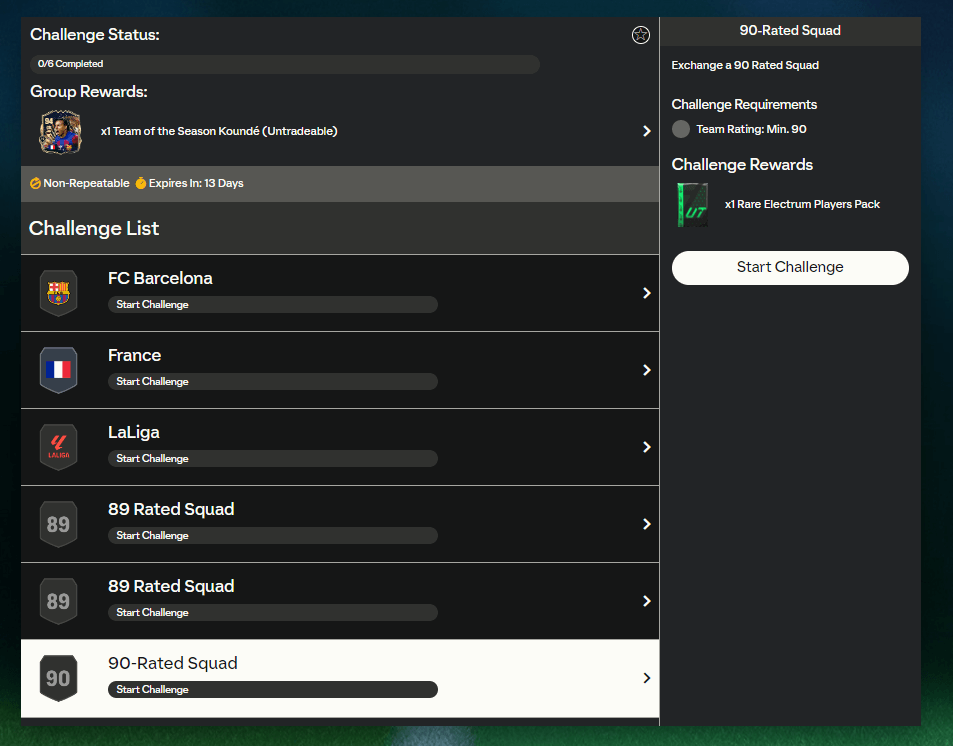Click the 90 rating badge icon
The height and width of the screenshot is (746, 953).
pyautogui.click(x=58, y=678)
